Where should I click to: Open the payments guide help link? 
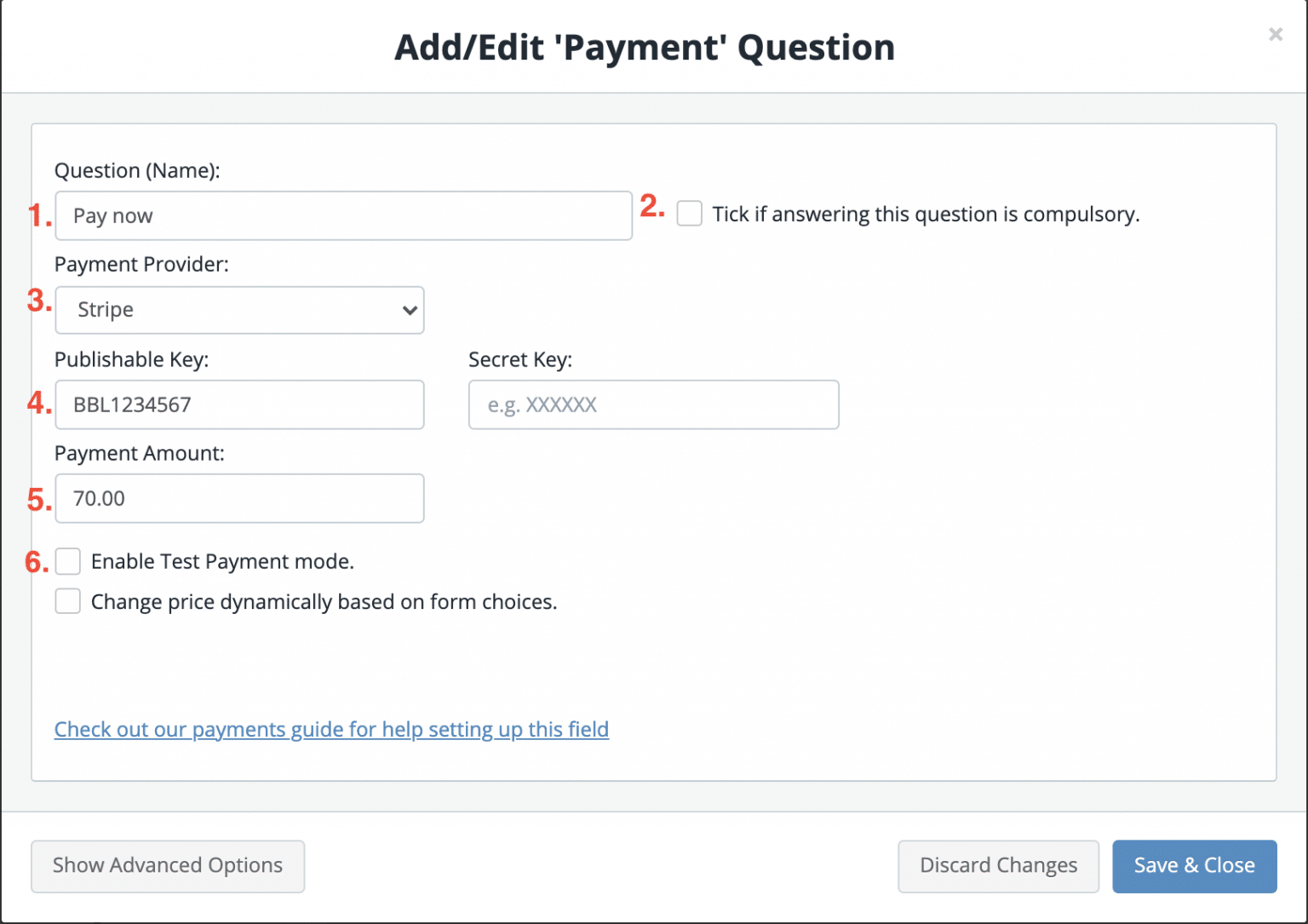point(331,729)
